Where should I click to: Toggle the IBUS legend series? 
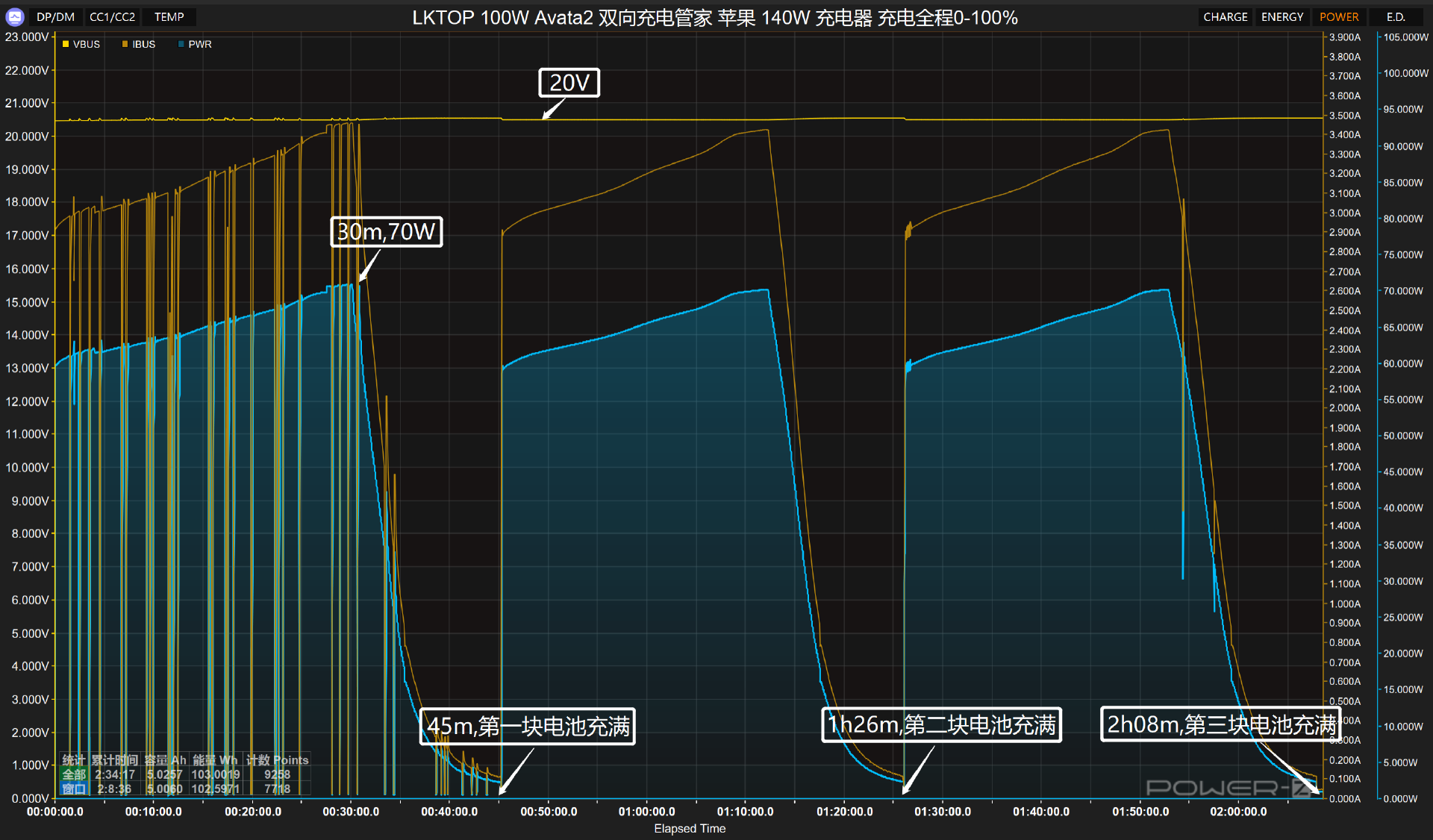tap(139, 44)
